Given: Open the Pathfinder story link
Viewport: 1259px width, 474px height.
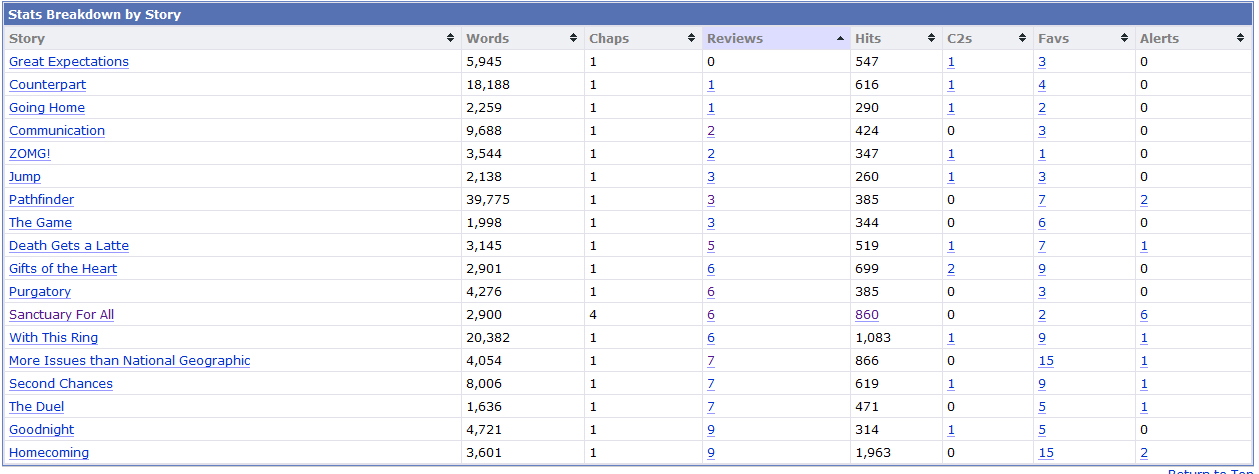Looking at the screenshot, I should point(41,200).
